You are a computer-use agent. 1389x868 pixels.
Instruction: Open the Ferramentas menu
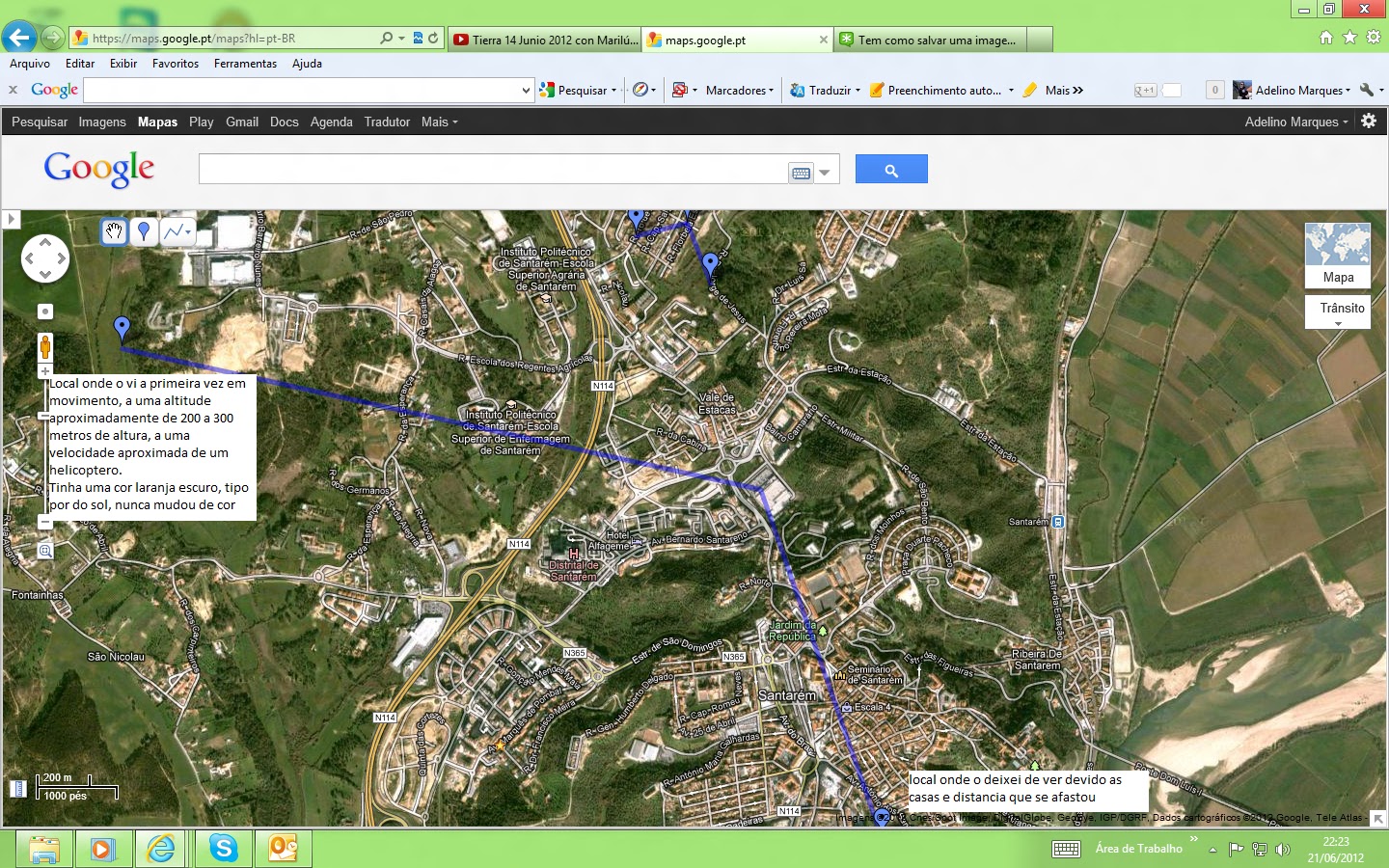coord(245,64)
